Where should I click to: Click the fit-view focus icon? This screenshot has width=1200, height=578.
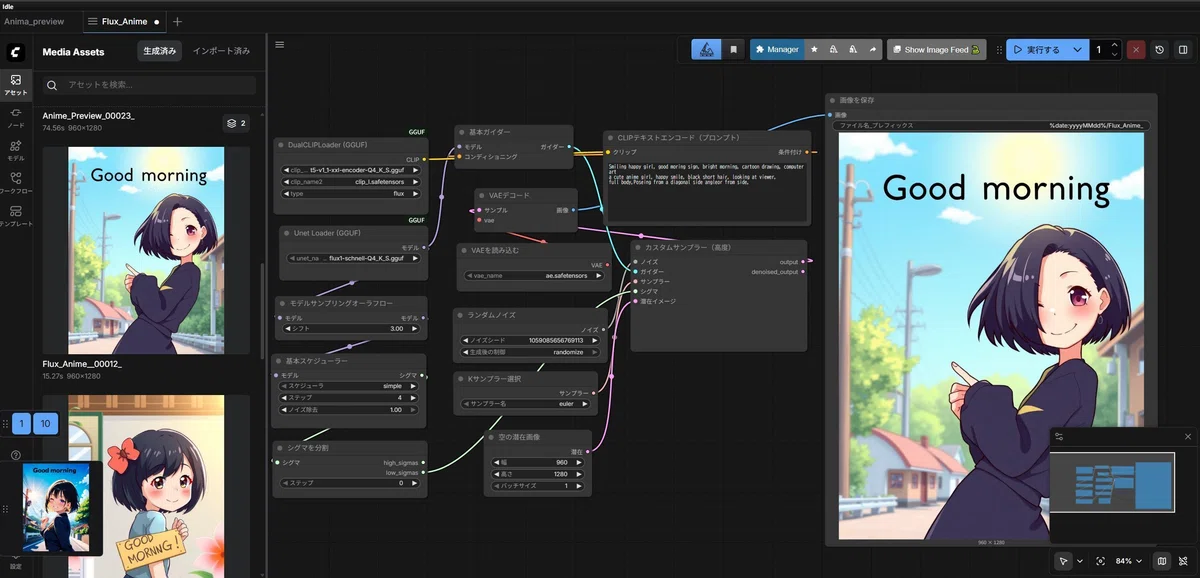pyautogui.click(x=1100, y=561)
